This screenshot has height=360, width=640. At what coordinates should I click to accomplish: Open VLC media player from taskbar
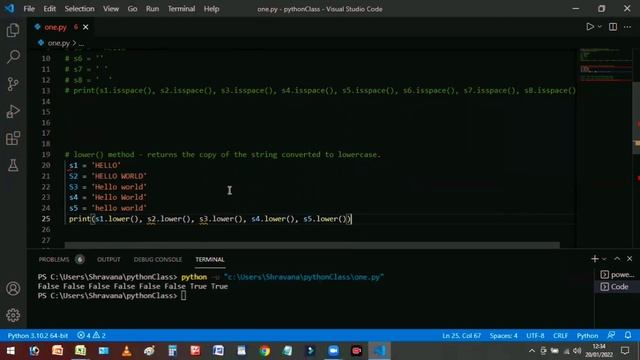127,351
